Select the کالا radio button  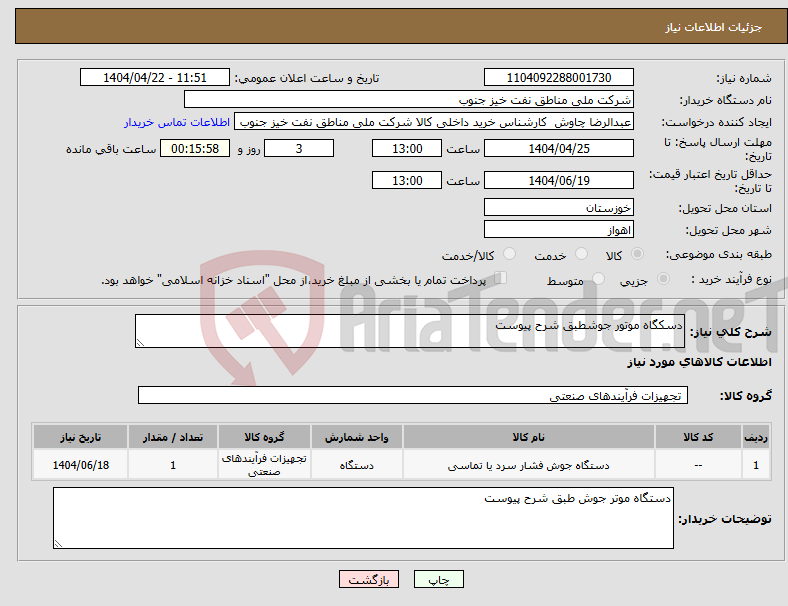pos(637,254)
